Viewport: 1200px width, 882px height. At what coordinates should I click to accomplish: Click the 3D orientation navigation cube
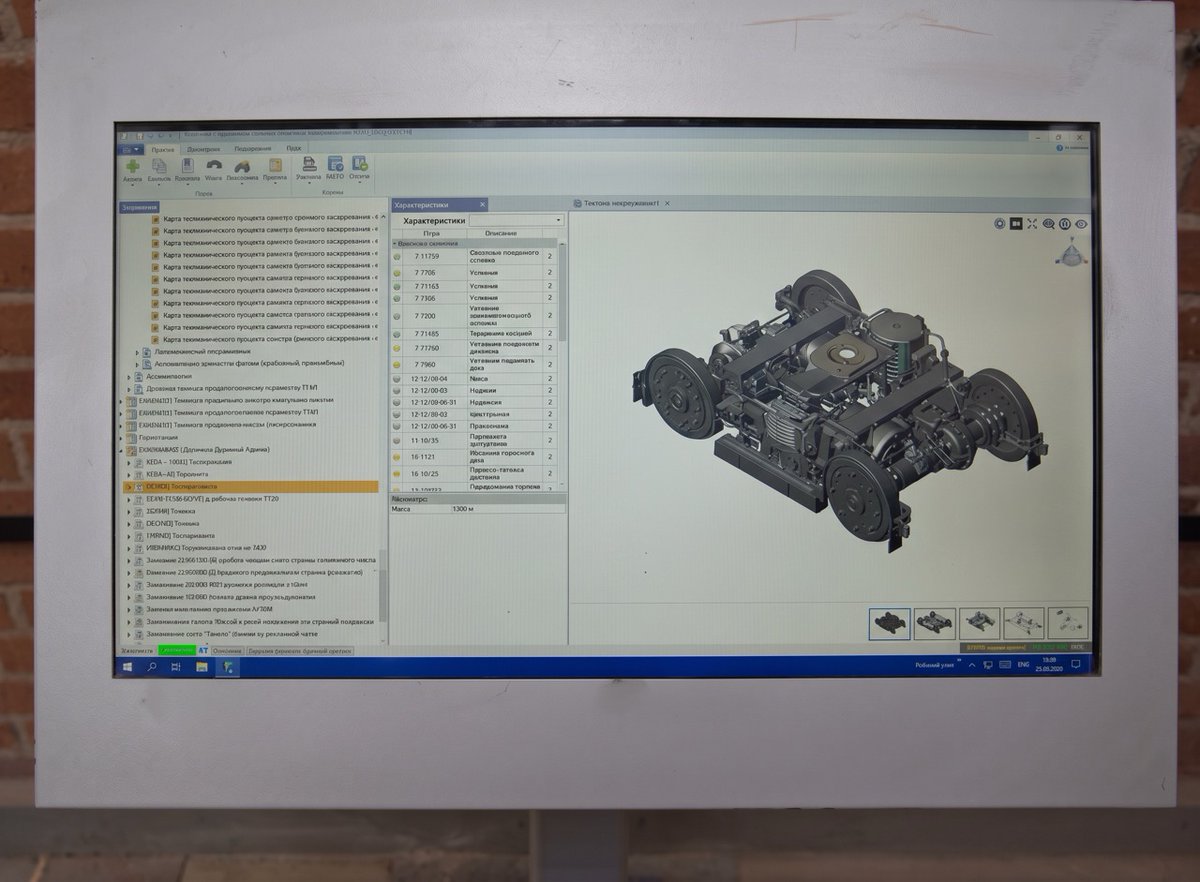[1071, 253]
